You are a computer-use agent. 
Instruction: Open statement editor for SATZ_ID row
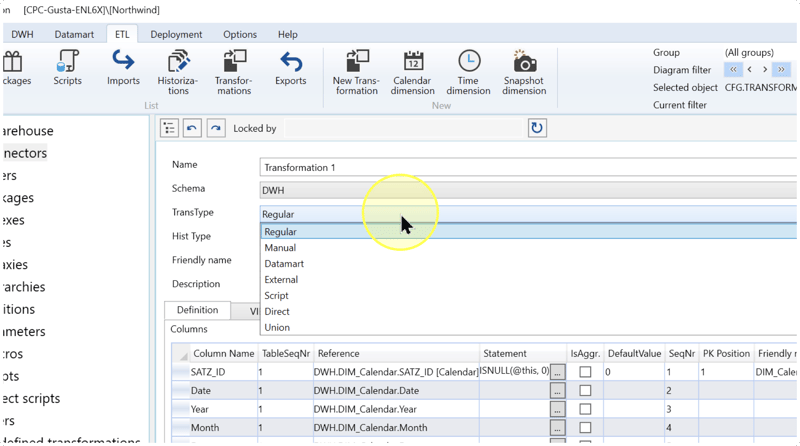coord(557,373)
